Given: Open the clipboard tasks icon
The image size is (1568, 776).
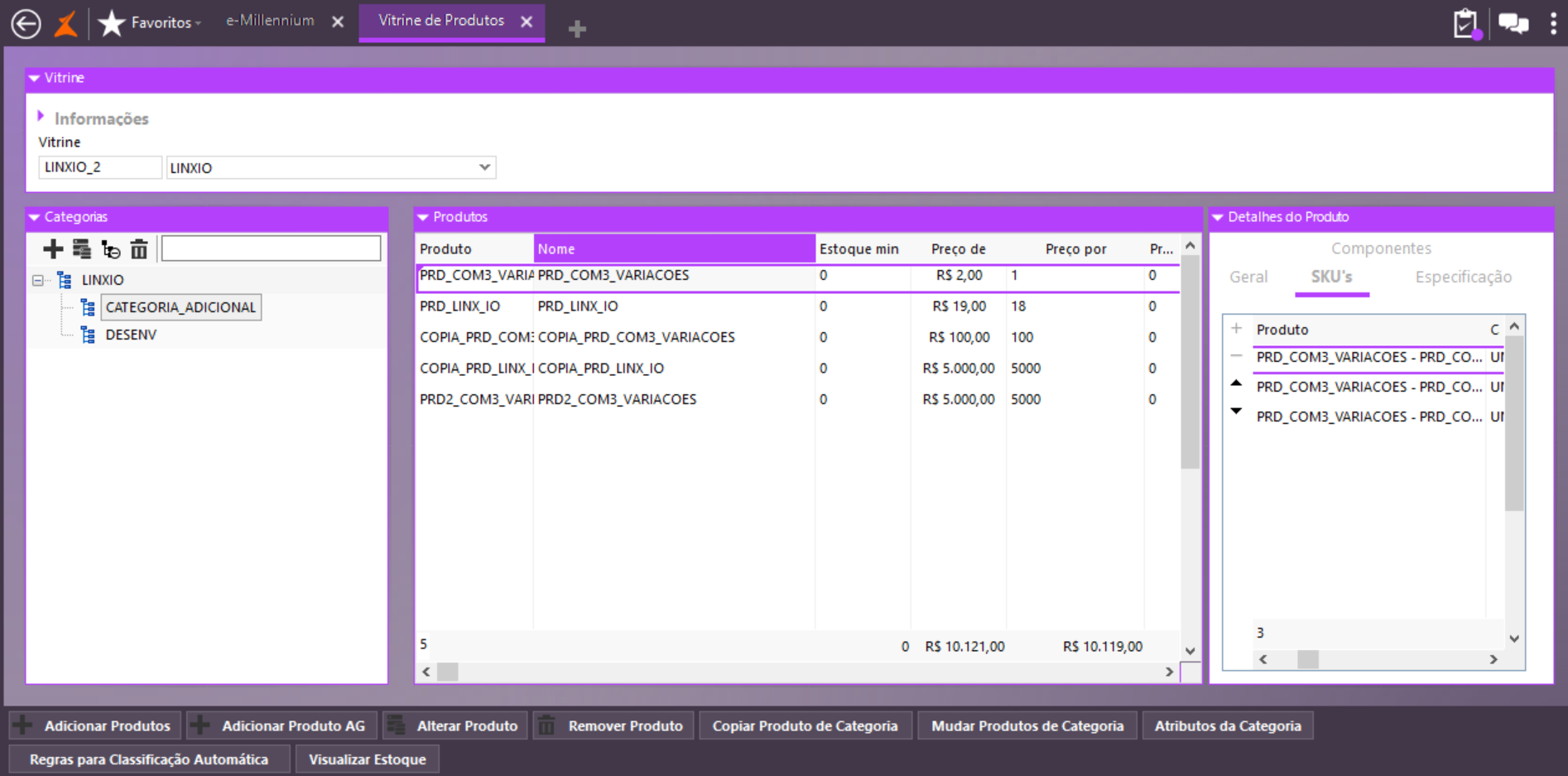Looking at the screenshot, I should 1465,23.
